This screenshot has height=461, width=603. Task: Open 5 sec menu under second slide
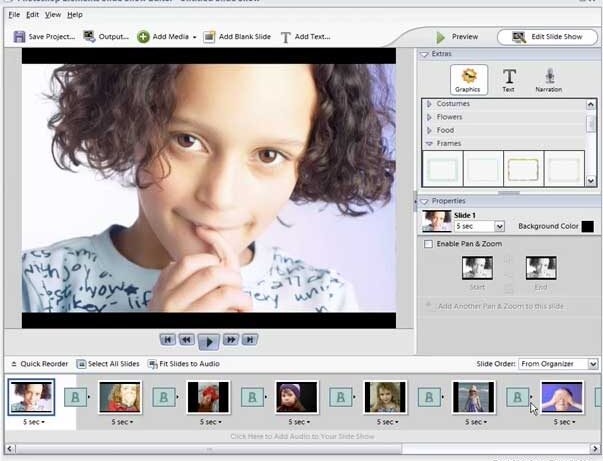coord(122,422)
